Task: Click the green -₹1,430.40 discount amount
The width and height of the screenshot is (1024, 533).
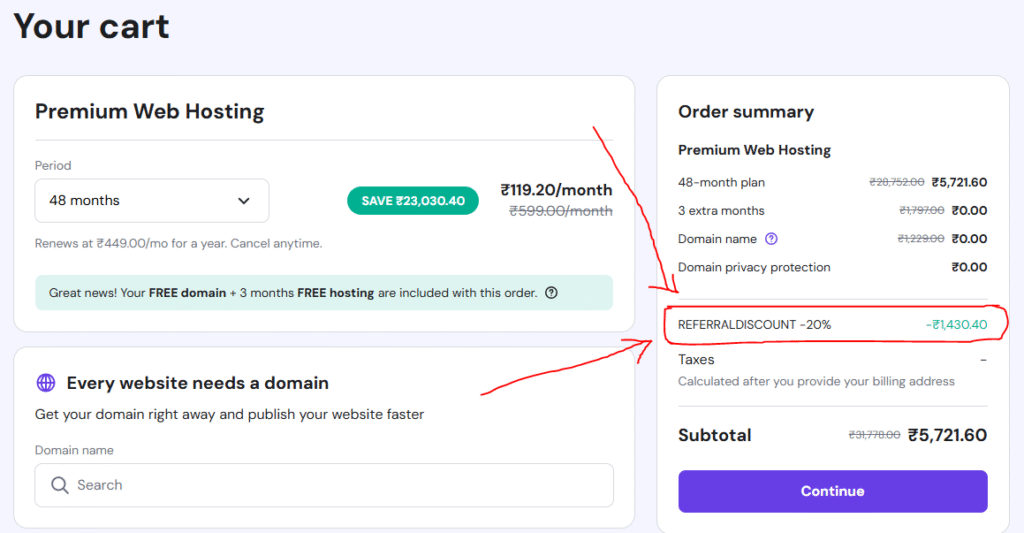Action: [956, 325]
